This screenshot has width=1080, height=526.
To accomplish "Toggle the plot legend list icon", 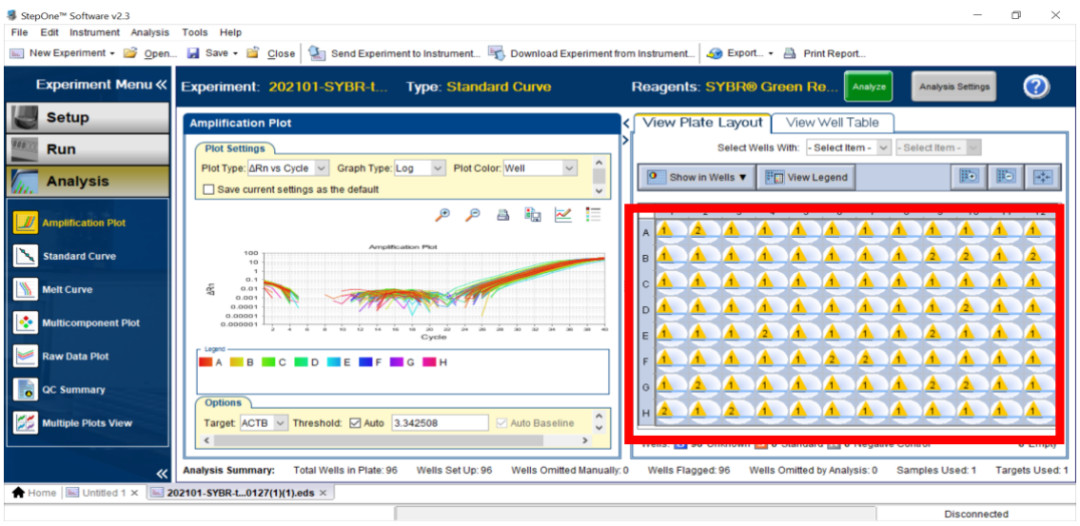I will [593, 214].
